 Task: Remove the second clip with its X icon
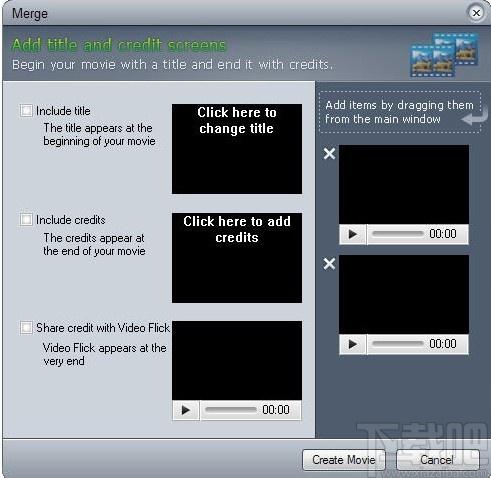(329, 264)
